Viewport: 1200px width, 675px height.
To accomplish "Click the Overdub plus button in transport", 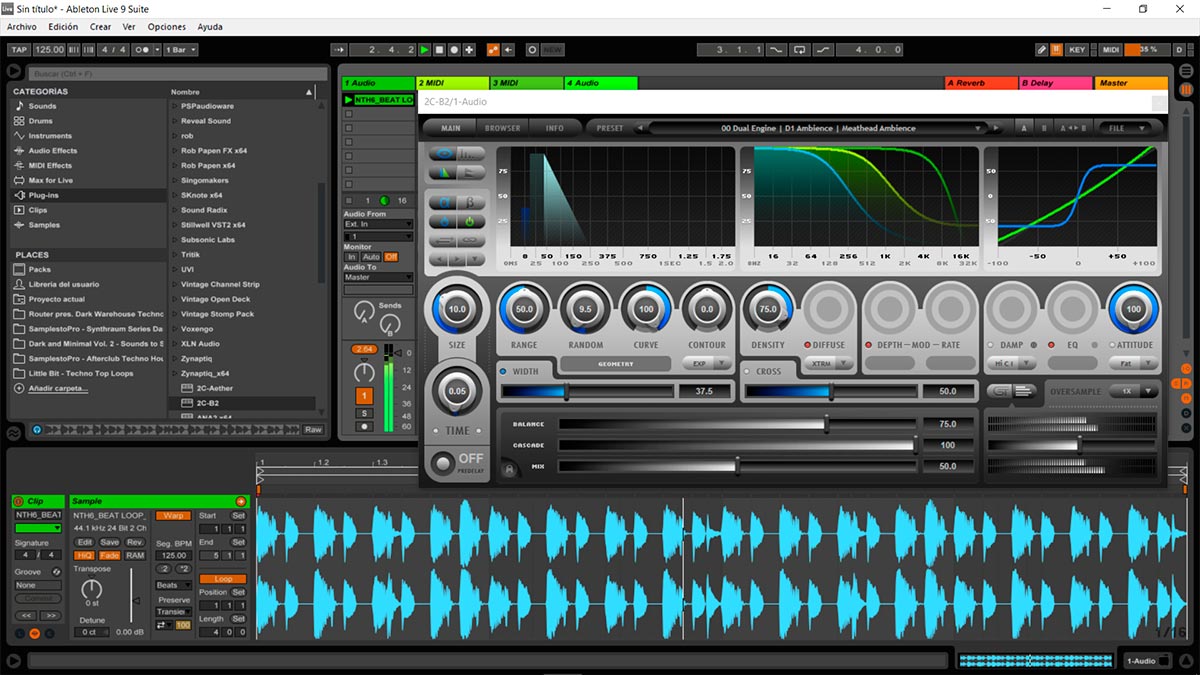I will (469, 49).
